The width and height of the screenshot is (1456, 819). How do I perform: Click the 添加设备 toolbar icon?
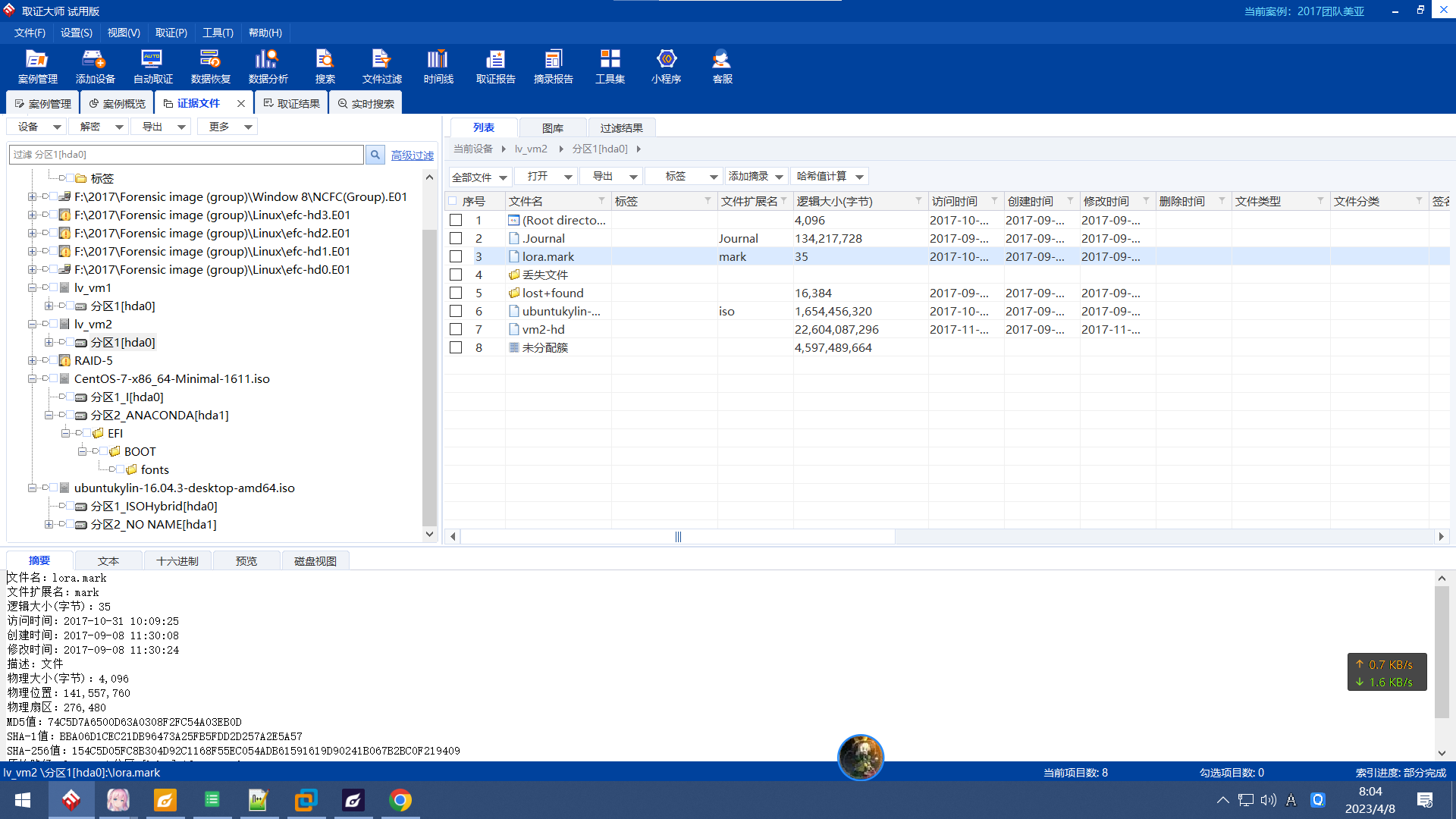[95, 66]
